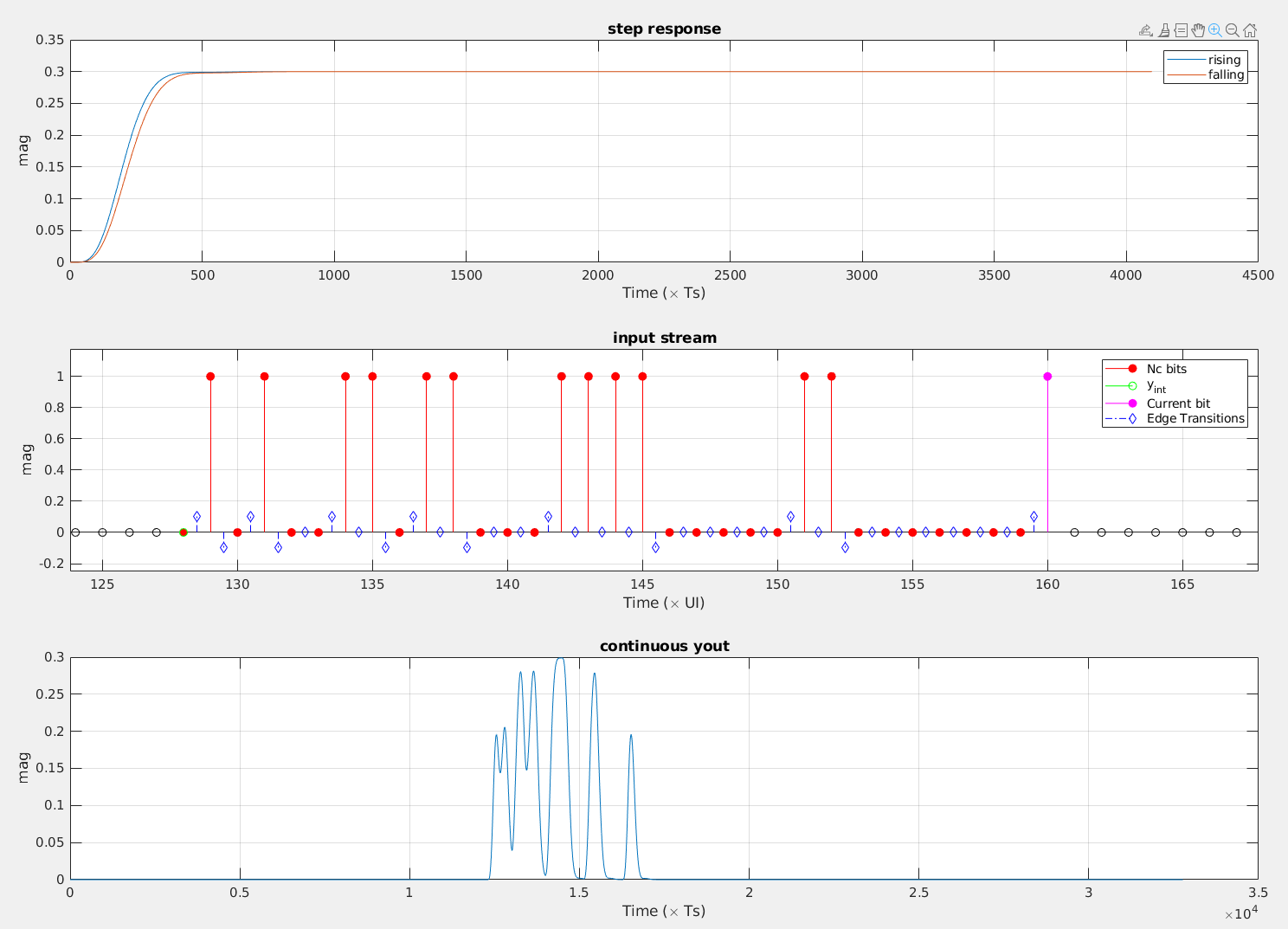Restore view with the home icon
Image resolution: width=1288 pixels, height=929 pixels.
click(x=1250, y=30)
